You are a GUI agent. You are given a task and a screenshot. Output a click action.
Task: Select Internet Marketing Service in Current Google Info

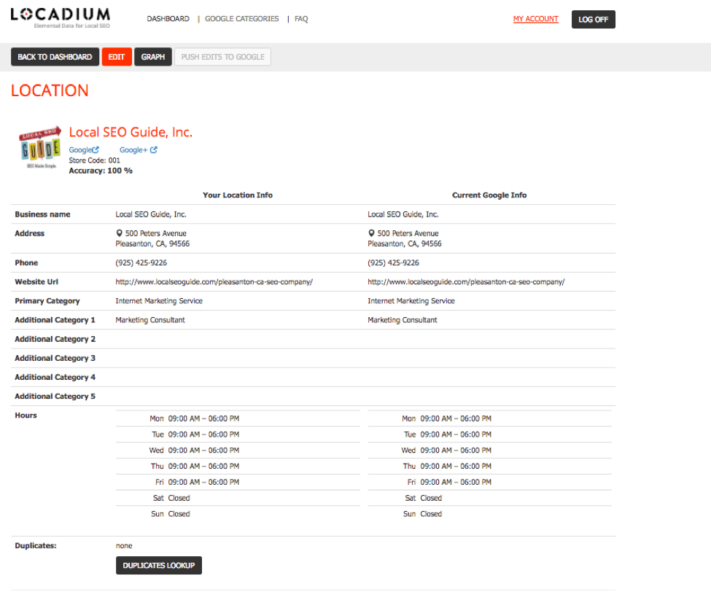click(x=411, y=301)
